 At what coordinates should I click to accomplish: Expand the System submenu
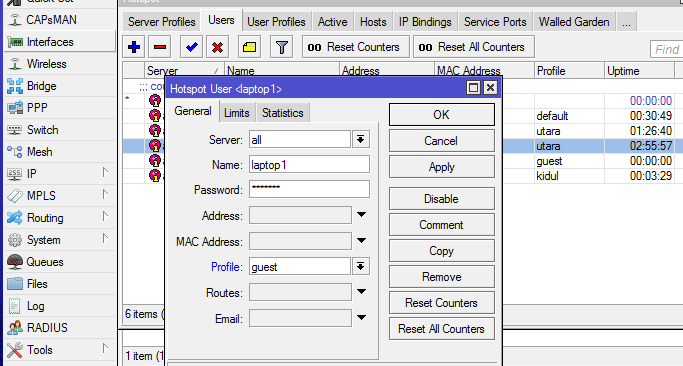coord(105,238)
